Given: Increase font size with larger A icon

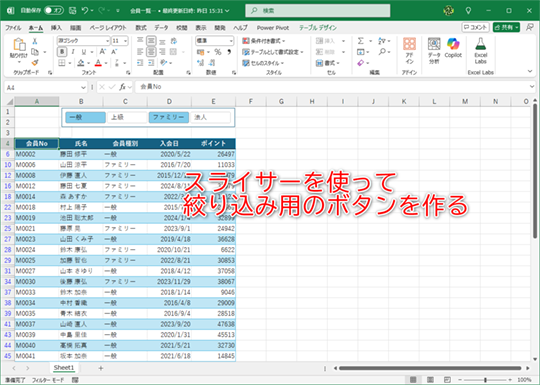Looking at the screenshot, I should 103,52.
